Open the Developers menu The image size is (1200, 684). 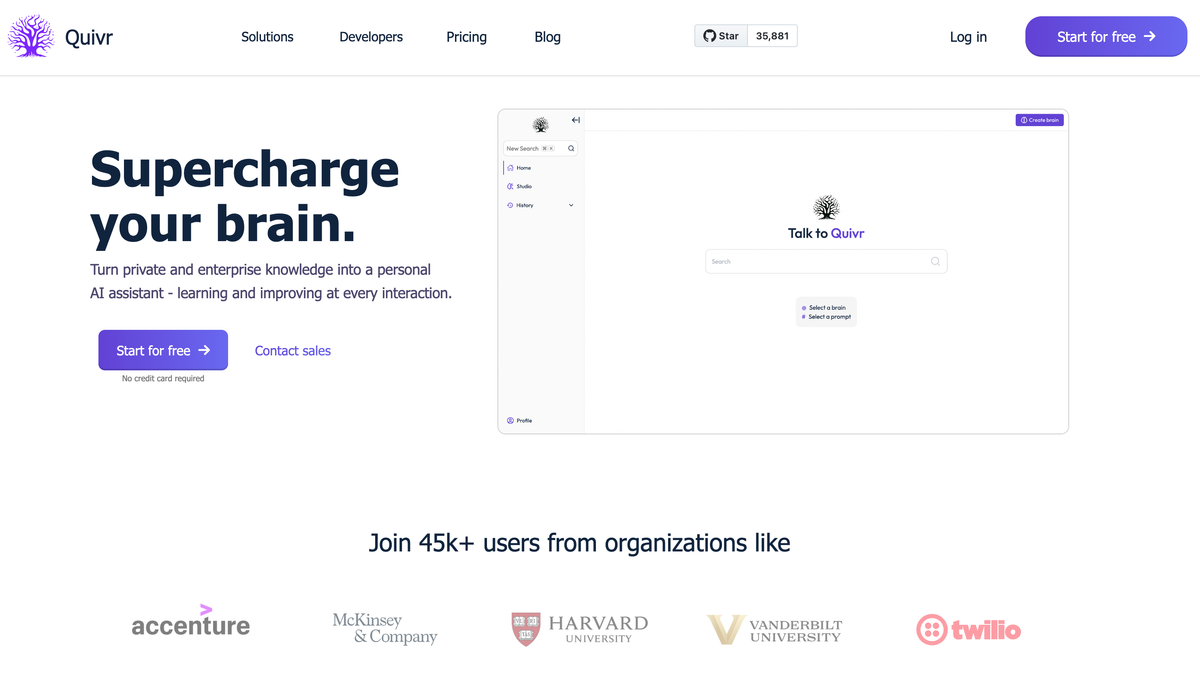371,37
